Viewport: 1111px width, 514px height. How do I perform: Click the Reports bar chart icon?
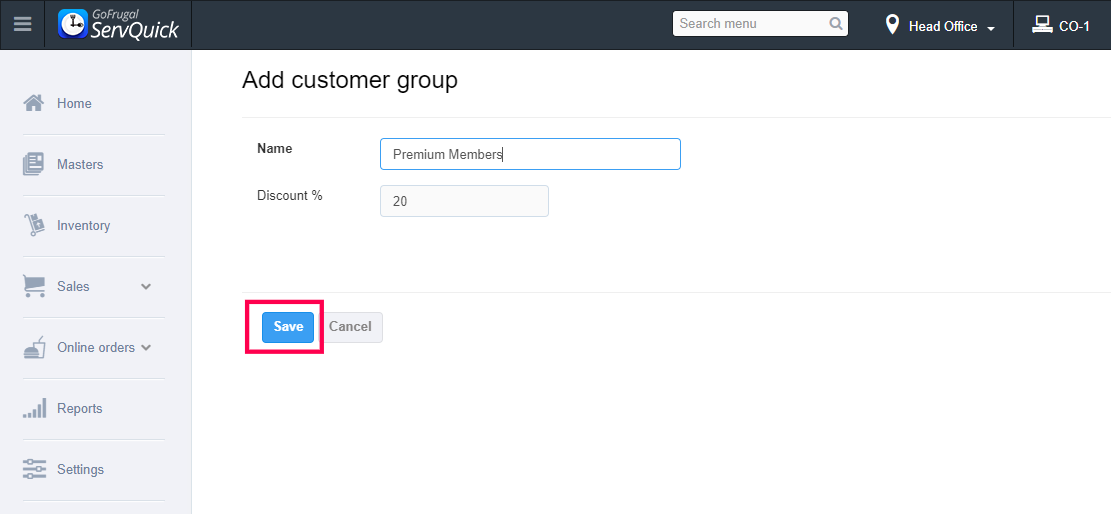pyautogui.click(x=34, y=408)
